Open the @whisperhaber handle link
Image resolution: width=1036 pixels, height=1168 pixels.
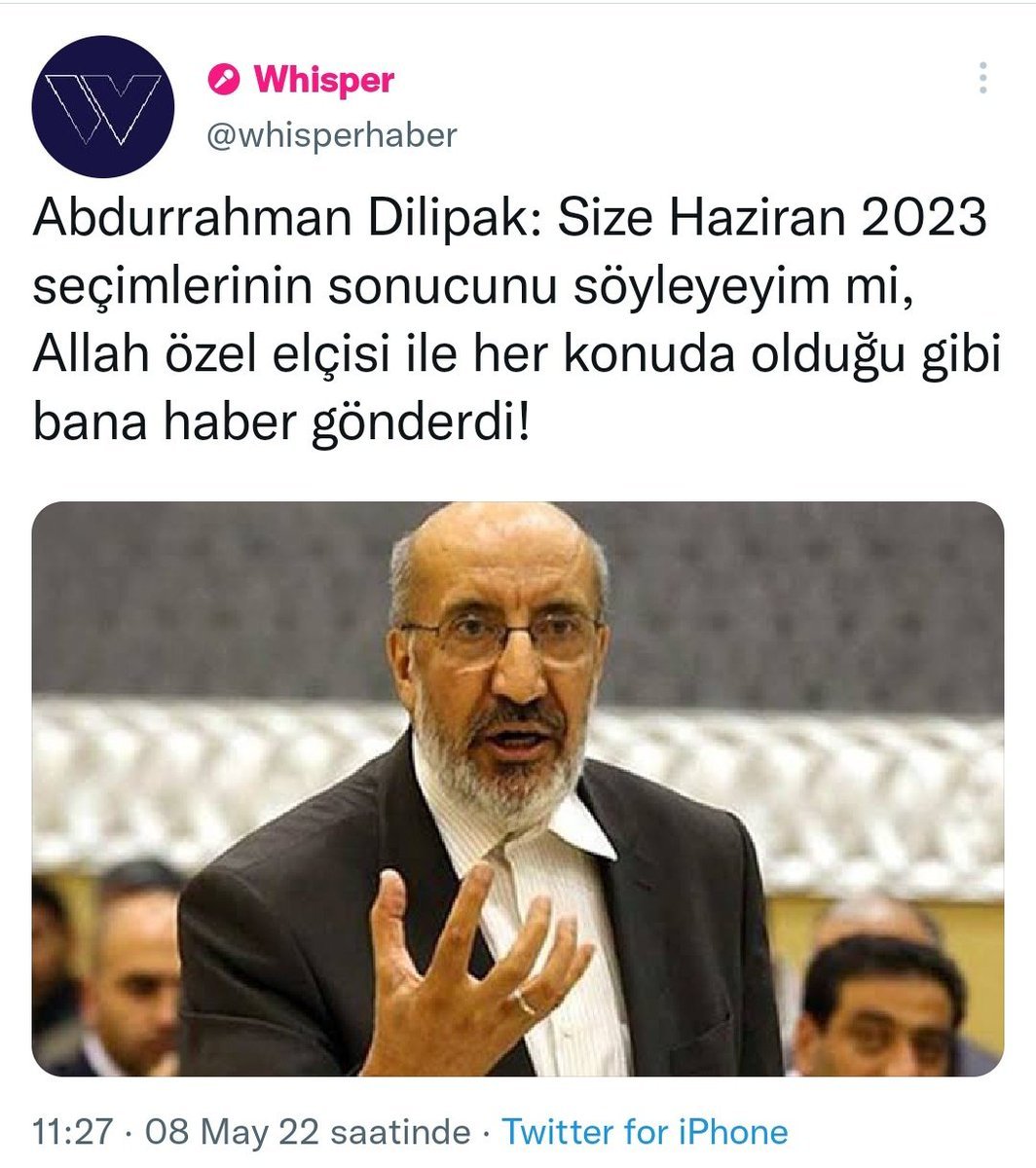[x=331, y=135]
